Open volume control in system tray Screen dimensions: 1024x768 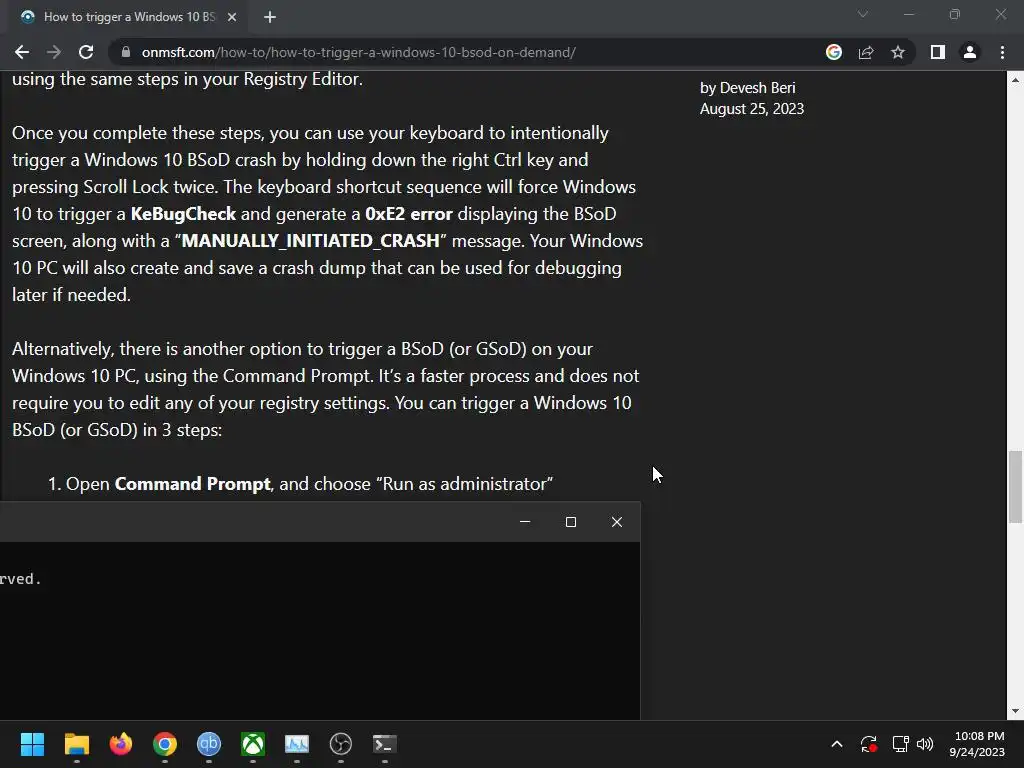(x=925, y=744)
